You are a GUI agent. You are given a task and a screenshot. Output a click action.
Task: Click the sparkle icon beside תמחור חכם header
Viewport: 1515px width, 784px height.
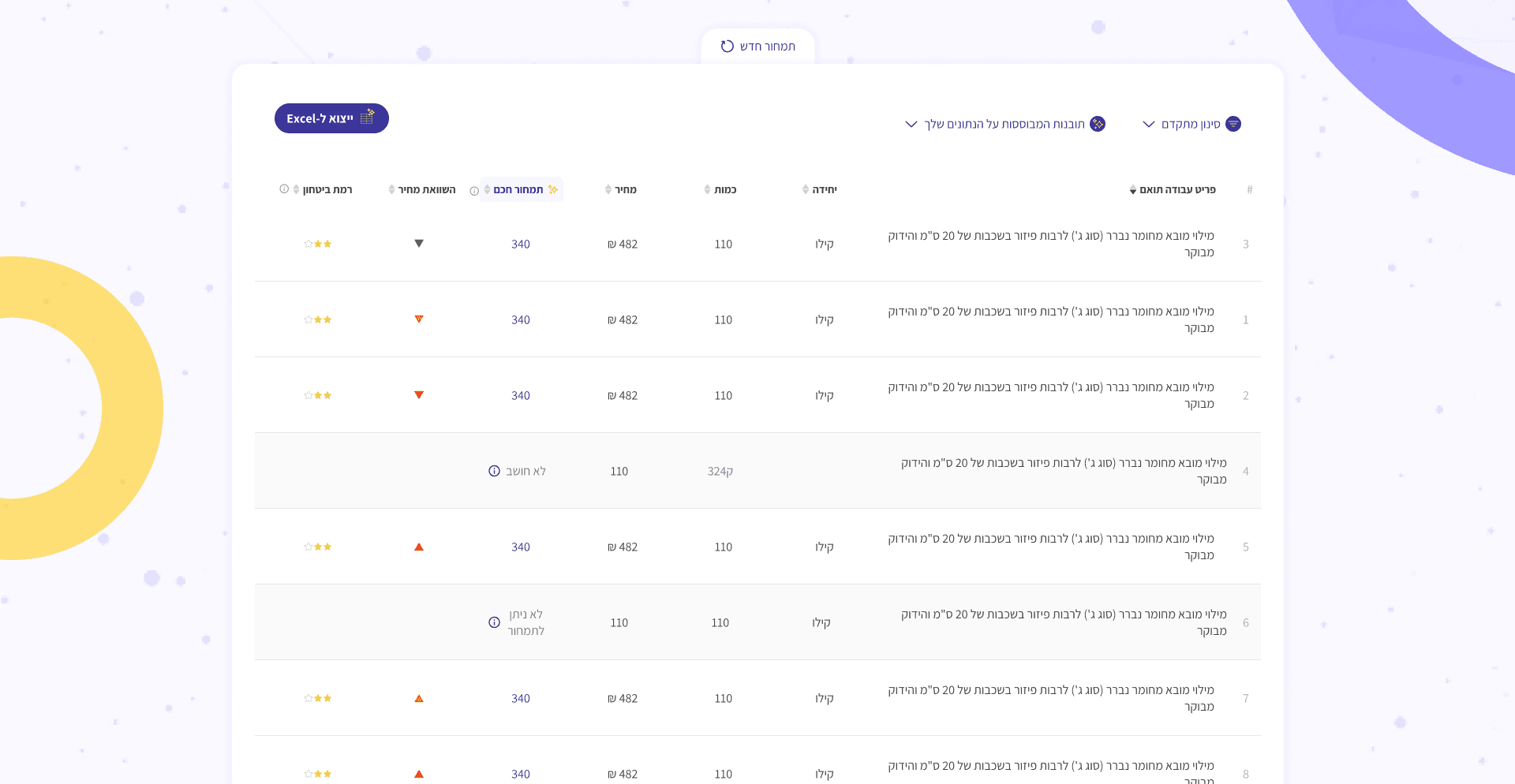coord(553,189)
